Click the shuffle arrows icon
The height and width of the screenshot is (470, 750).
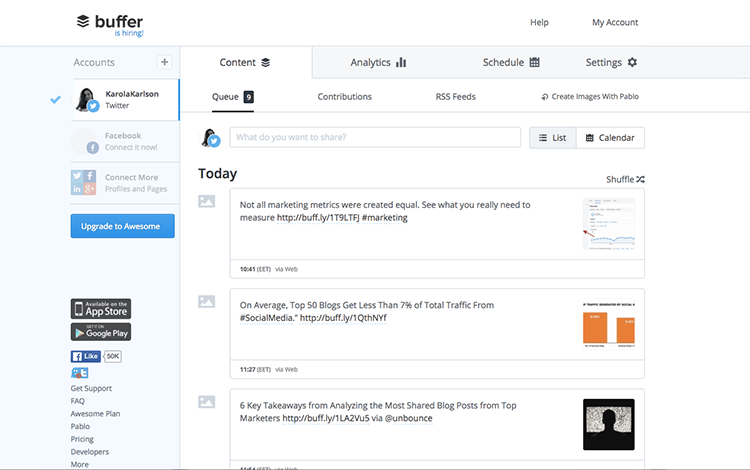click(x=640, y=180)
